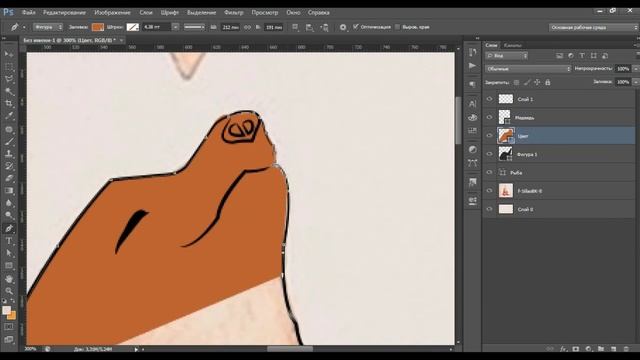
Task: Open path arrangement icon in options bar
Action: [324, 27]
